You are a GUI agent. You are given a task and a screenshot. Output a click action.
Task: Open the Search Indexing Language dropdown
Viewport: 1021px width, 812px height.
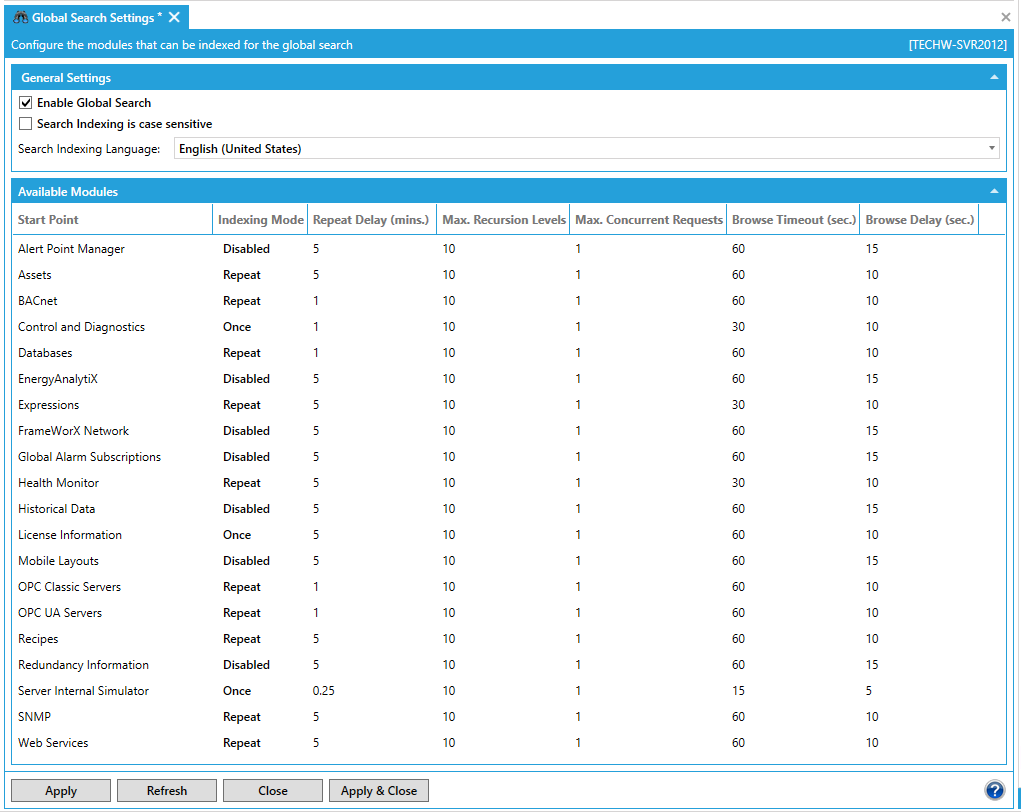[587, 149]
